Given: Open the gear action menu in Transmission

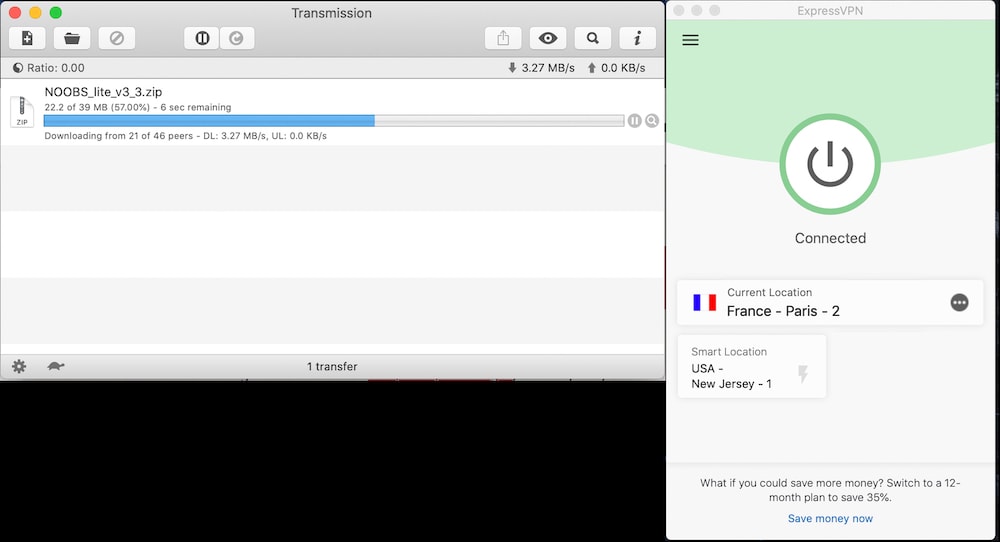Looking at the screenshot, I should [19, 366].
